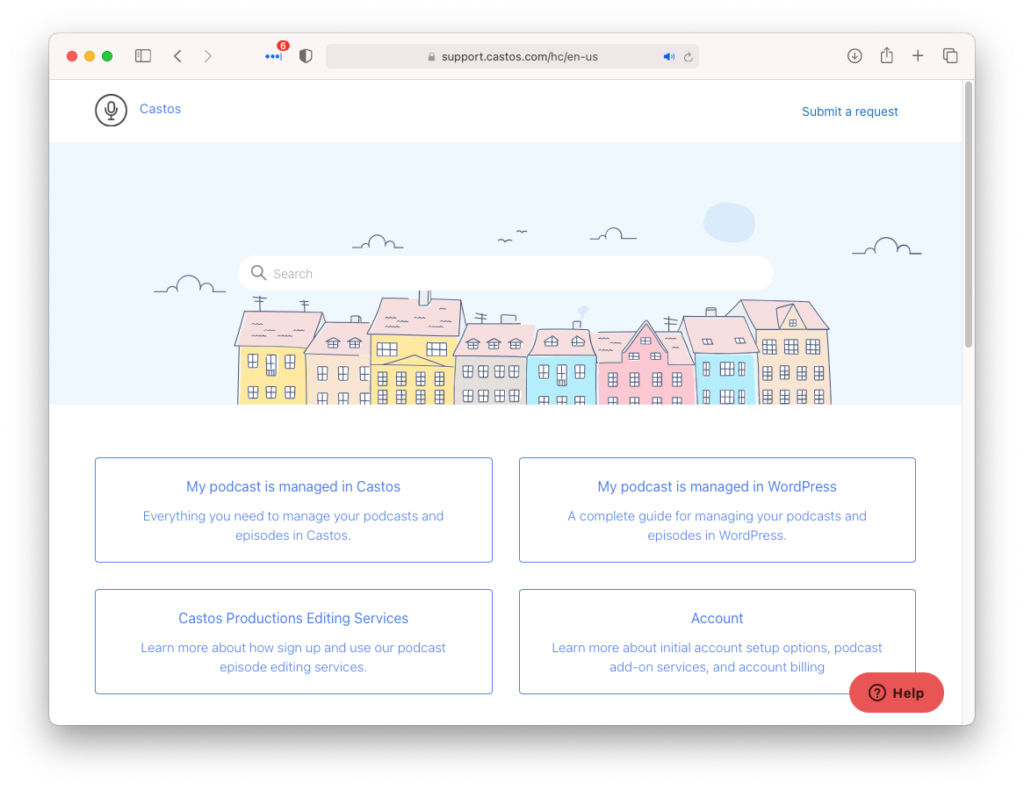Click 'Learn more about how sign up' description
1024x790 pixels.
pos(293,657)
